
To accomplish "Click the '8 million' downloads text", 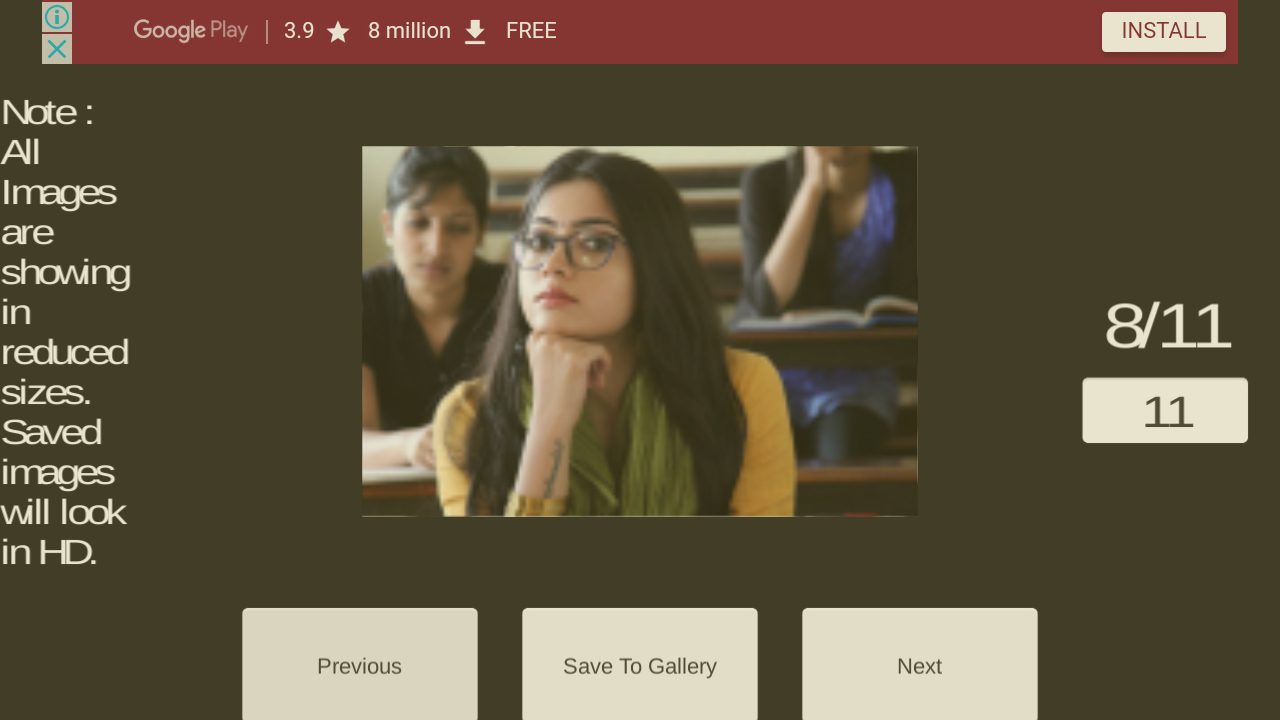I will (x=409, y=31).
